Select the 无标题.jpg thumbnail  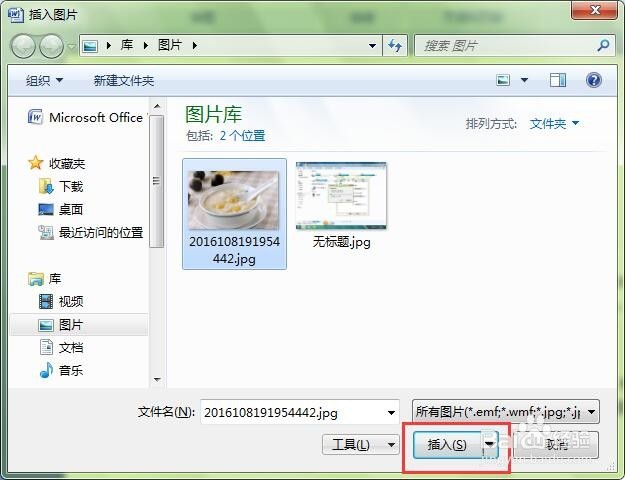pos(341,196)
